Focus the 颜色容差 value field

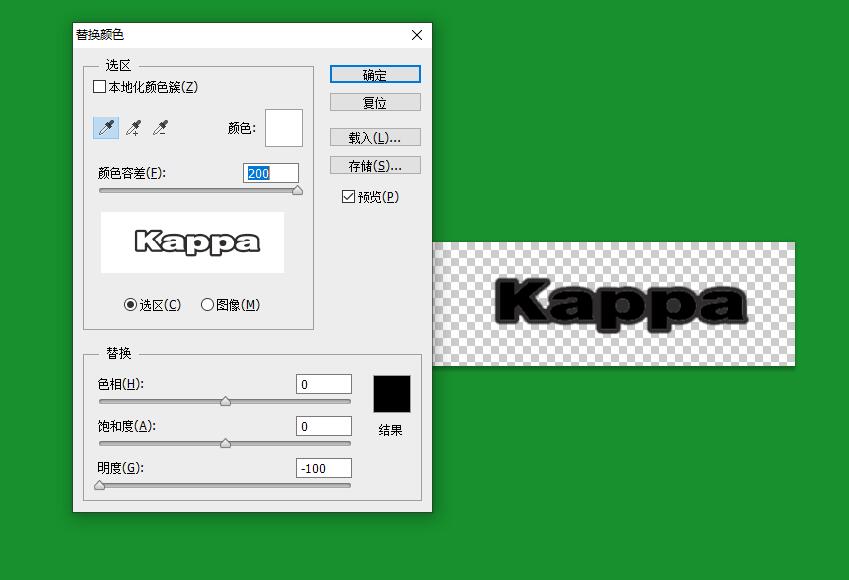tap(271, 173)
